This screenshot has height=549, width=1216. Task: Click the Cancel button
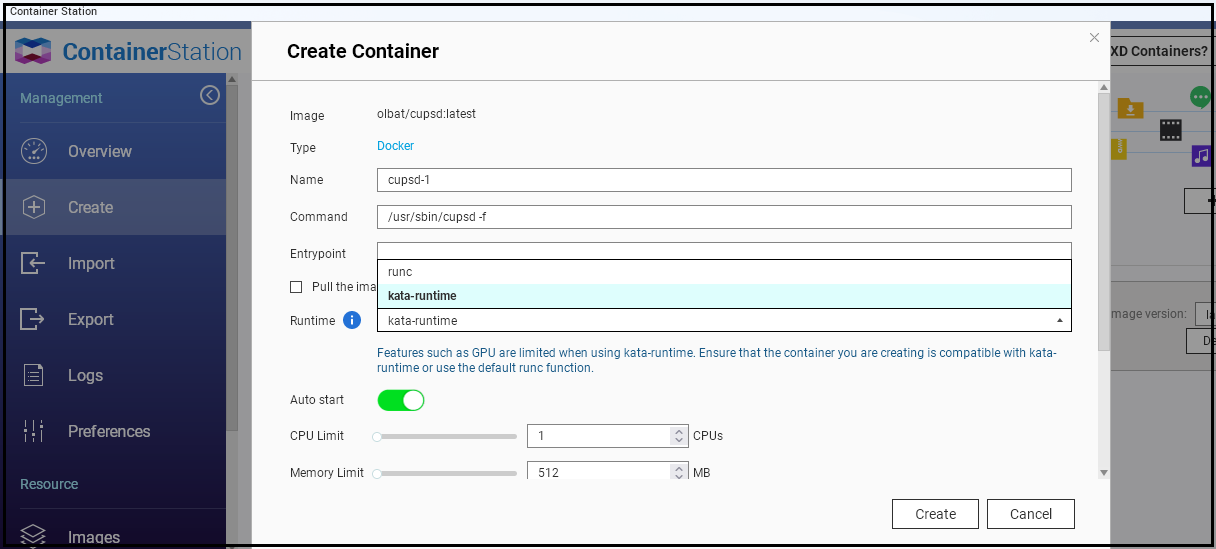(1031, 514)
